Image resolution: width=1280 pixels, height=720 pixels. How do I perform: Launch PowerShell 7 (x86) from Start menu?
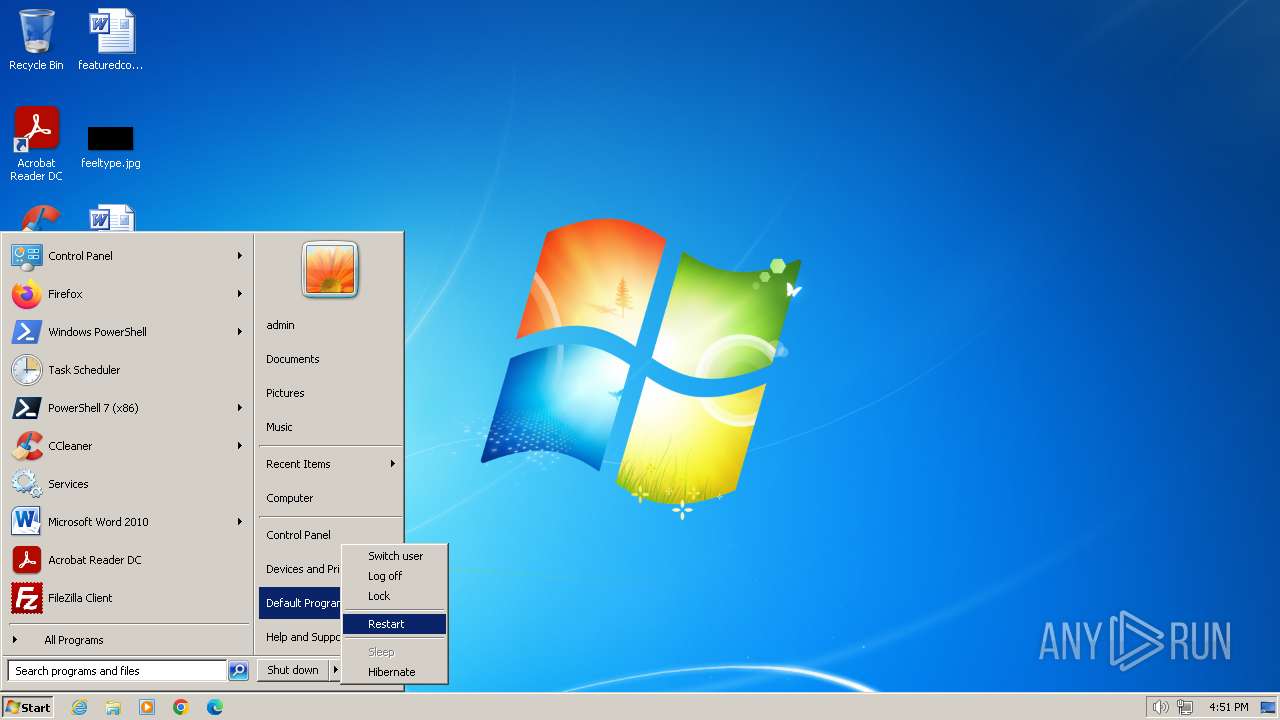pos(127,408)
